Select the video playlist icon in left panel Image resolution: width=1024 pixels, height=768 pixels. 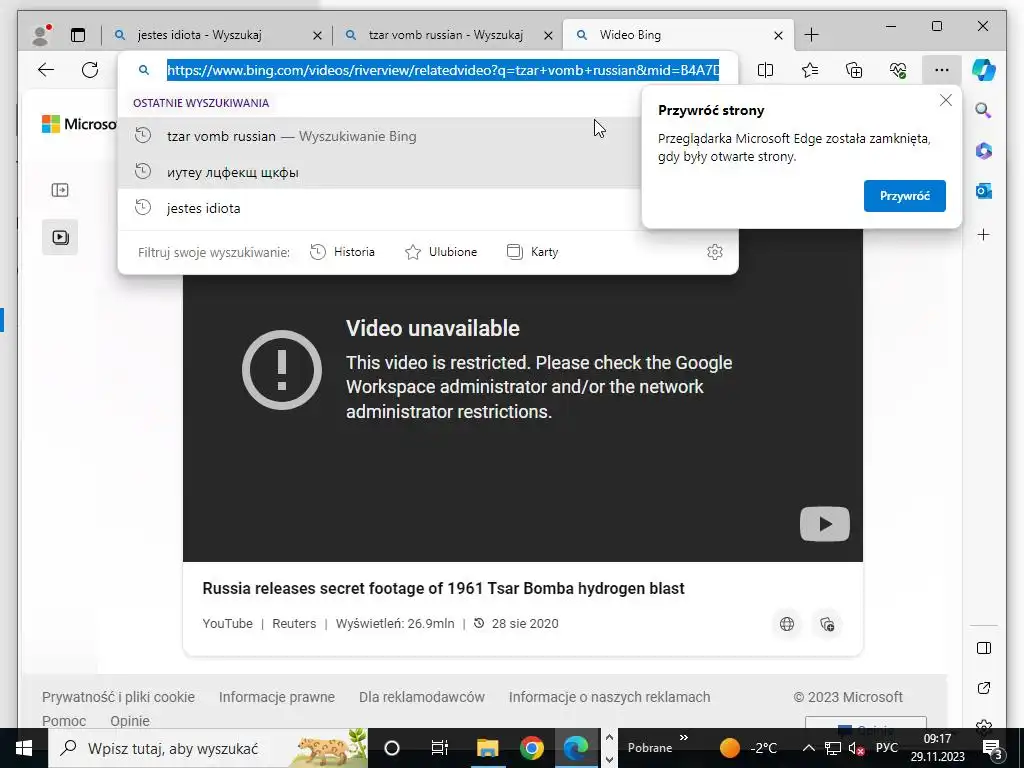pyautogui.click(x=60, y=237)
